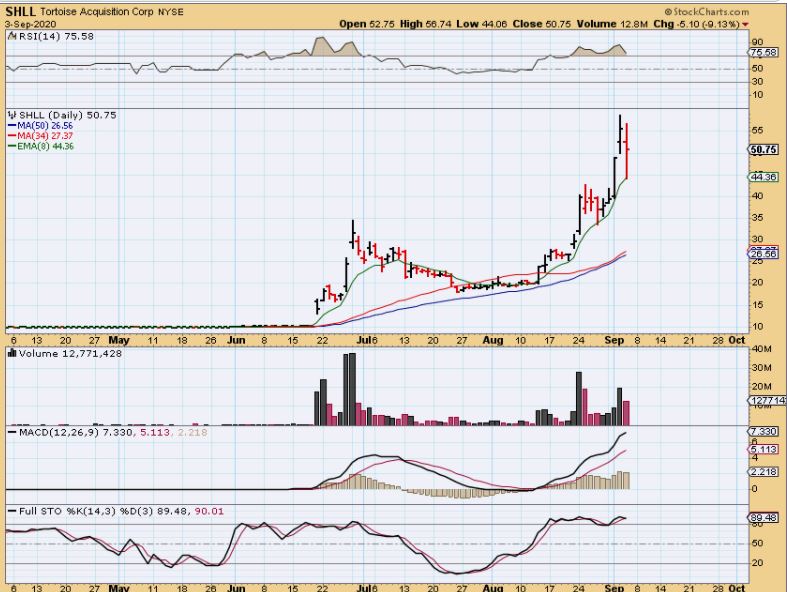Click the Close 50.75 value in header

point(542,24)
